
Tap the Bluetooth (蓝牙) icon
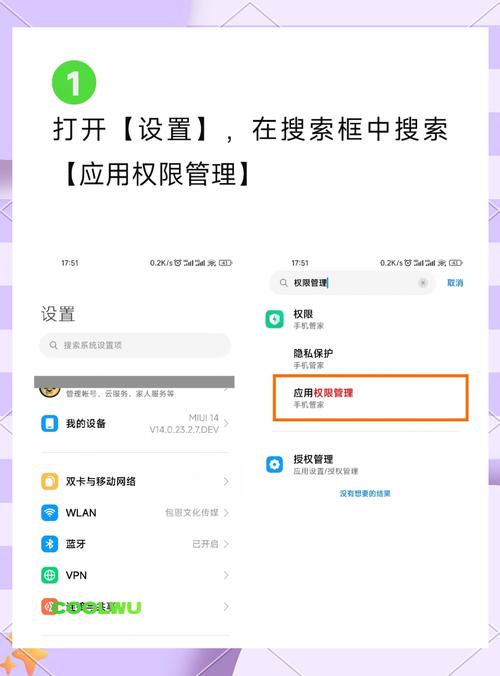[x=50, y=544]
